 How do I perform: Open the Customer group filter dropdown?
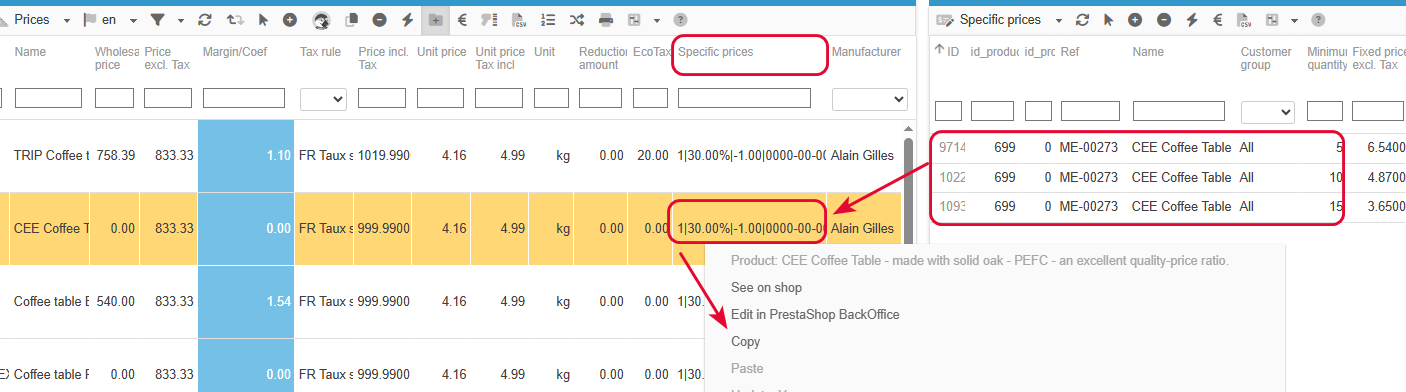1268,111
